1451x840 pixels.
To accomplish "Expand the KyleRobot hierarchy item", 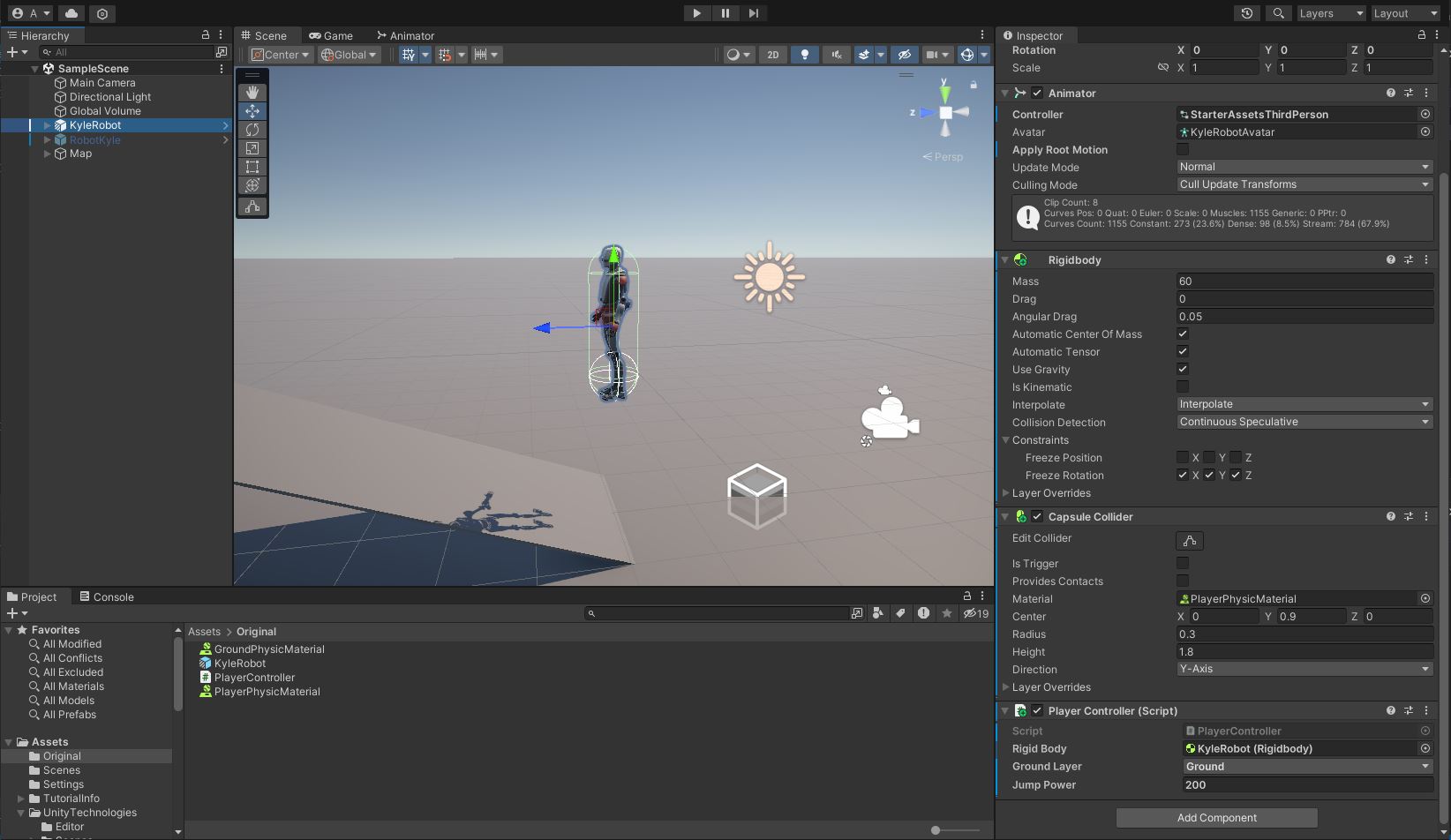I will [x=47, y=125].
